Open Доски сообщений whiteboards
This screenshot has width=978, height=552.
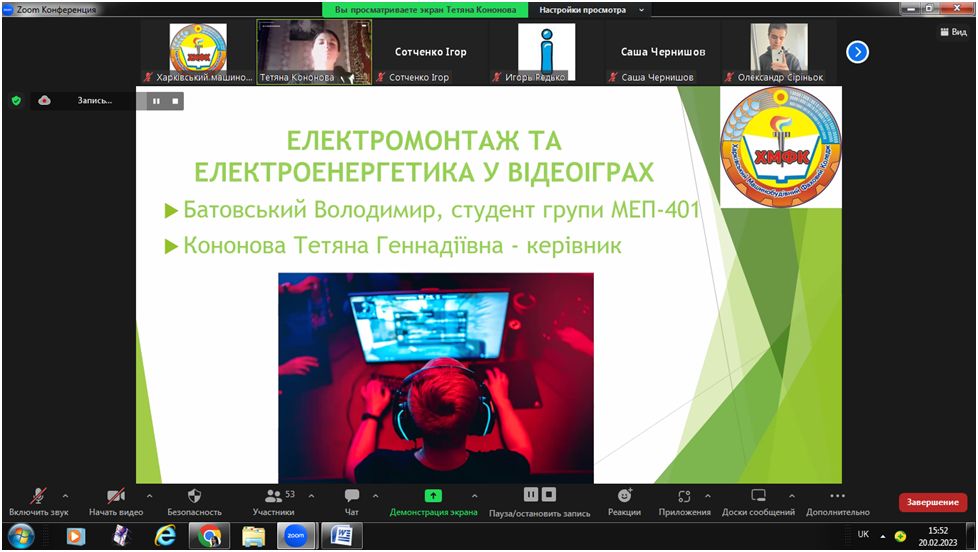pyautogui.click(x=758, y=502)
